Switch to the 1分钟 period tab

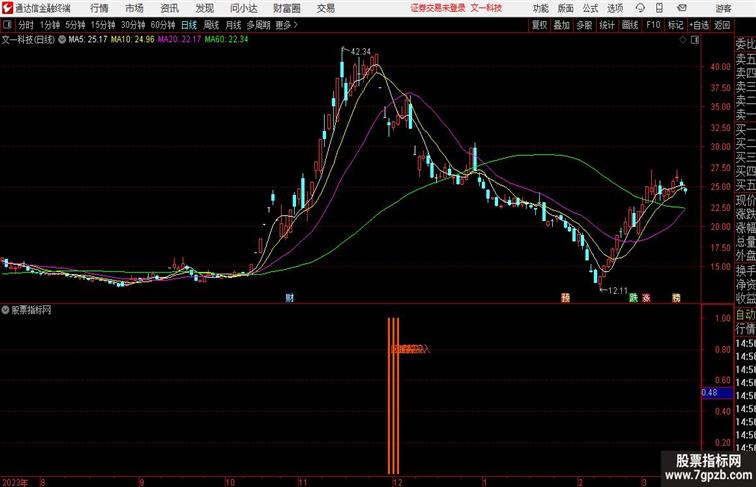[50, 25]
